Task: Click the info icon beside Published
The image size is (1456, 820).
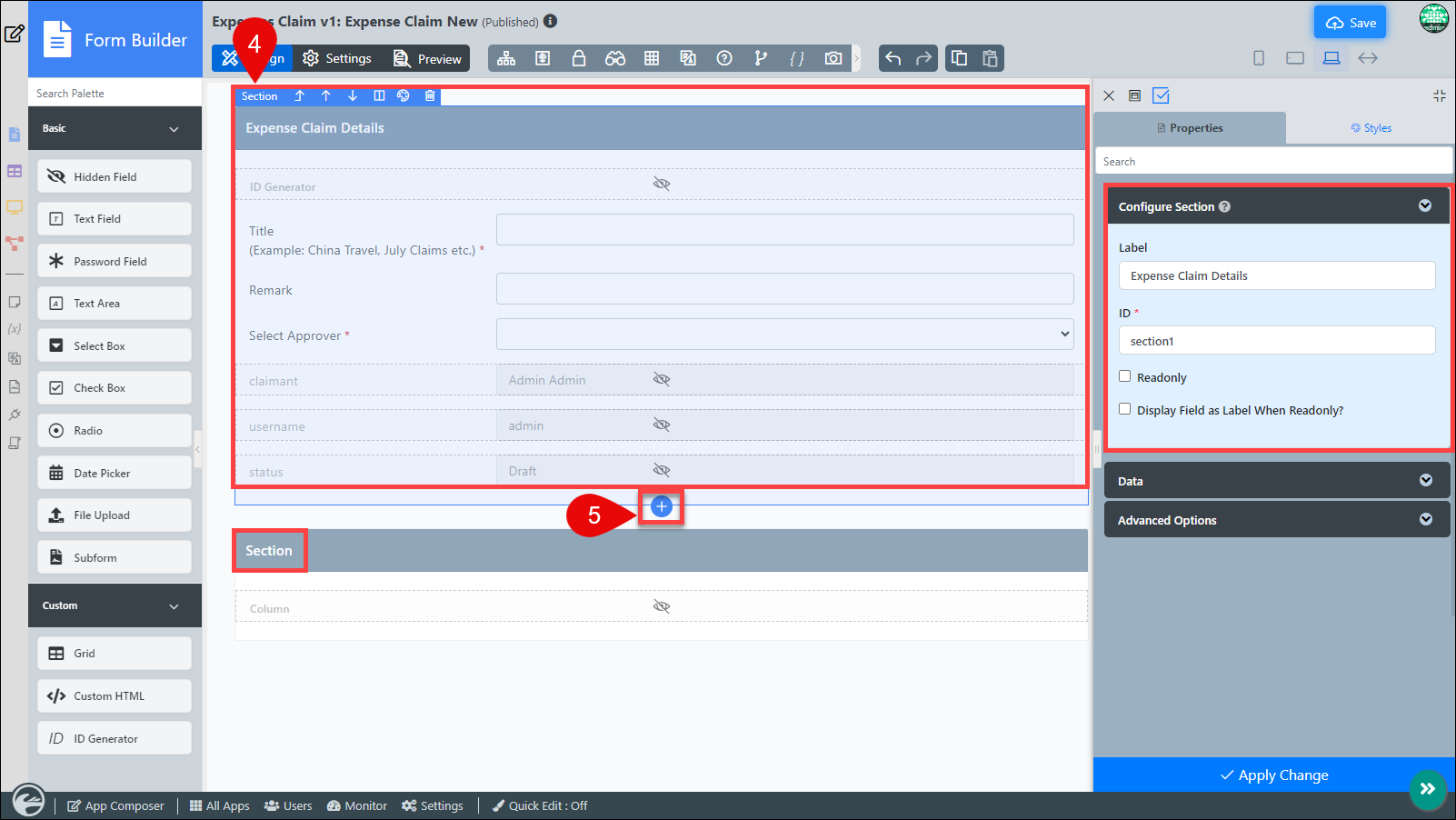Action: pyautogui.click(x=550, y=21)
